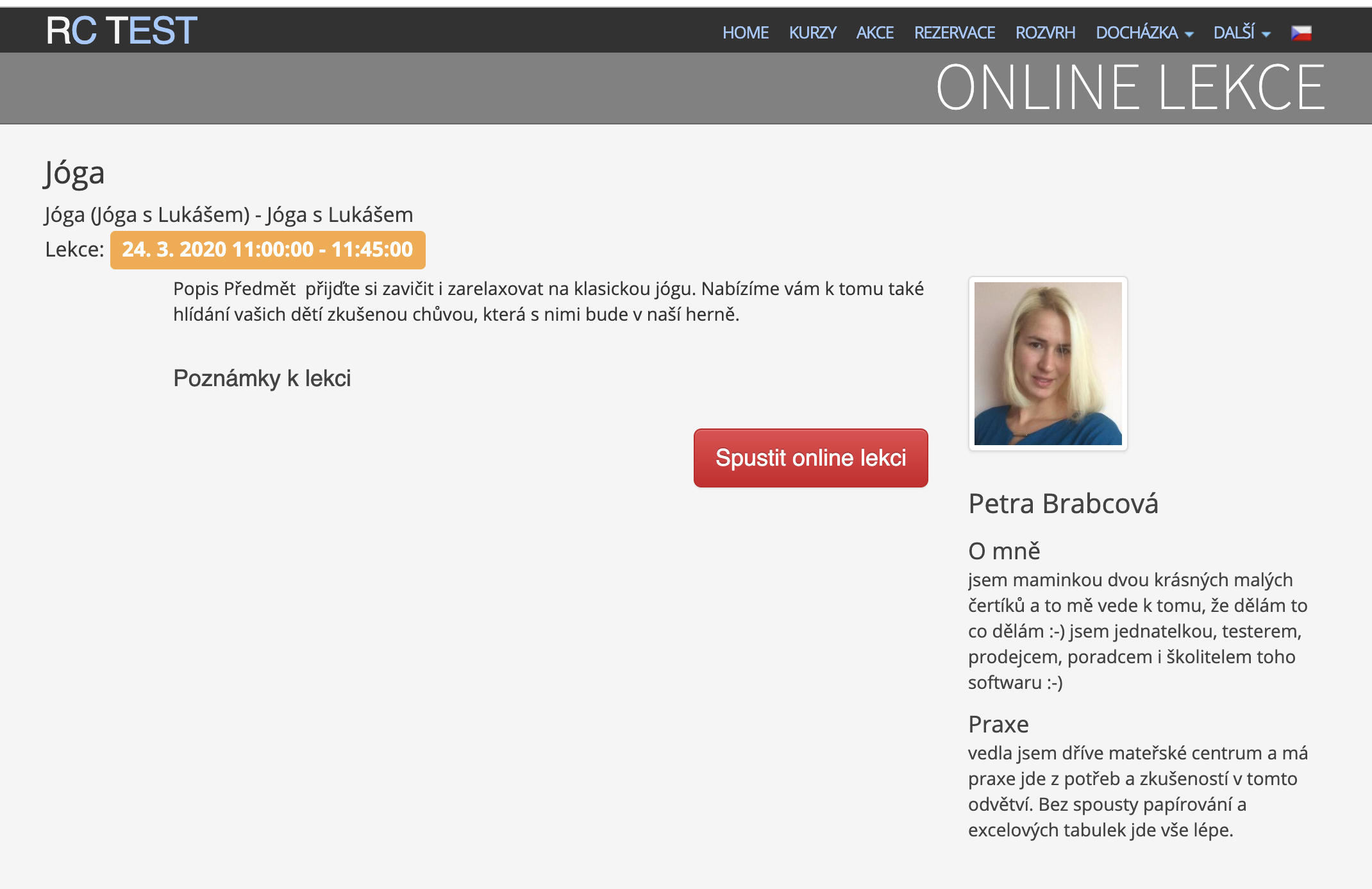This screenshot has width=1372, height=889.
Task: Navigate to REZERVACE
Action: 954,33
